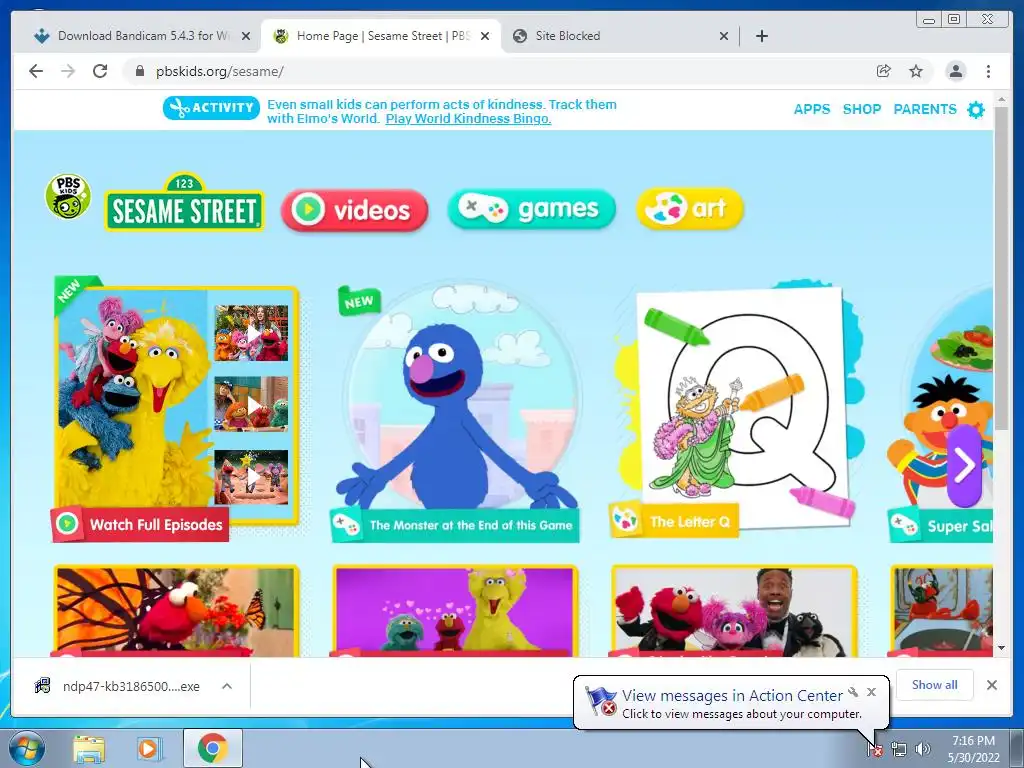This screenshot has width=1024, height=768.
Task: Play the middle episode thumbnail
Action: click(251, 404)
